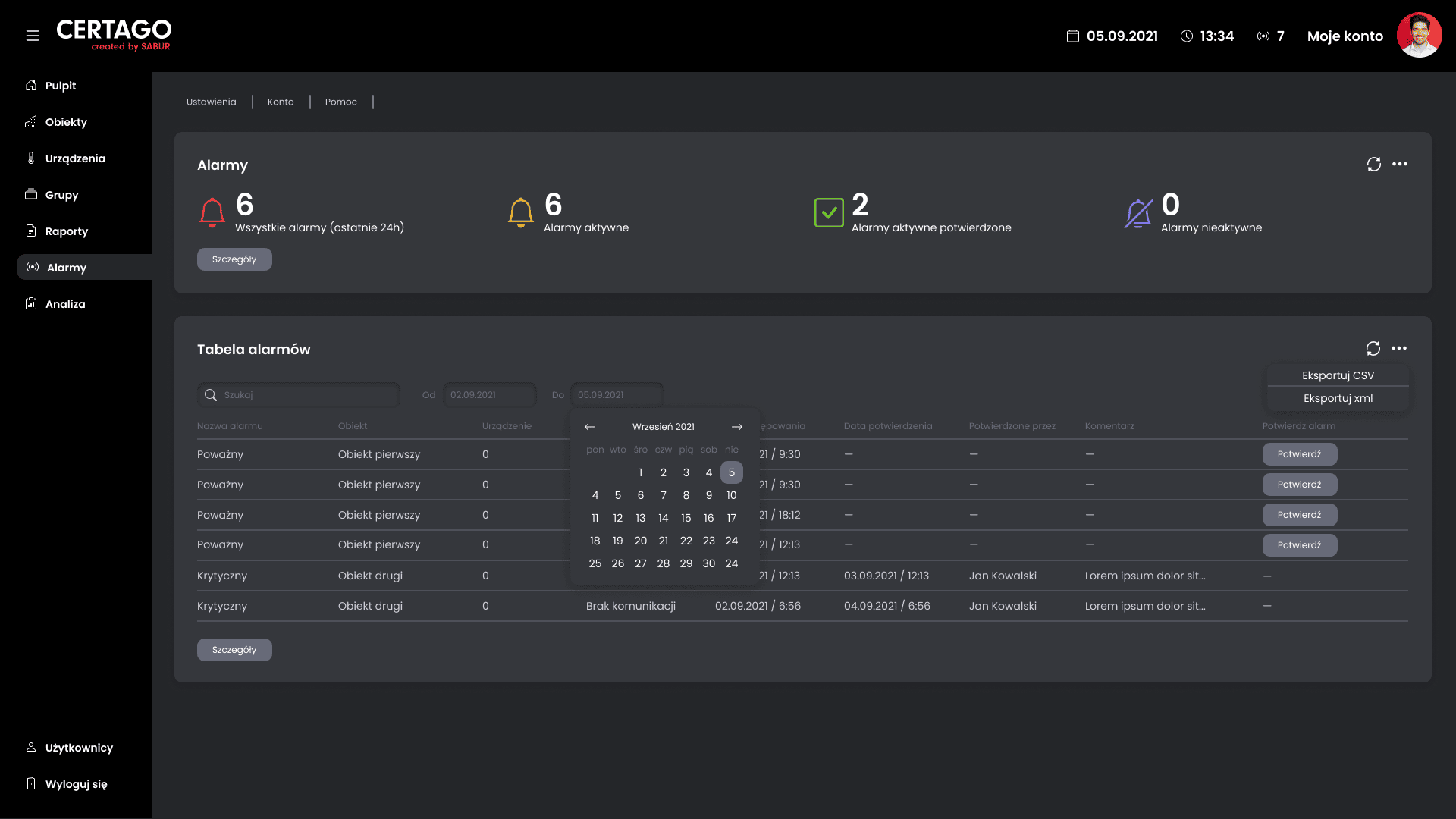This screenshot has height=819, width=1456.
Task: Click the yellow bell active alarms icon
Action: pos(521,213)
